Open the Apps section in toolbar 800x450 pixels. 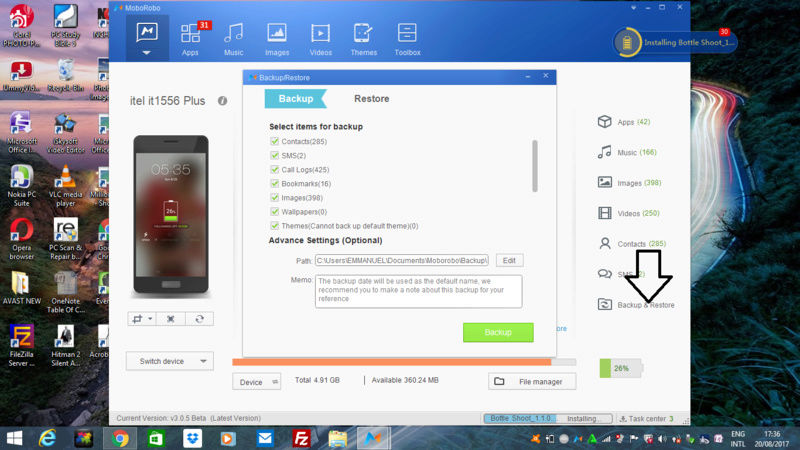(190, 39)
